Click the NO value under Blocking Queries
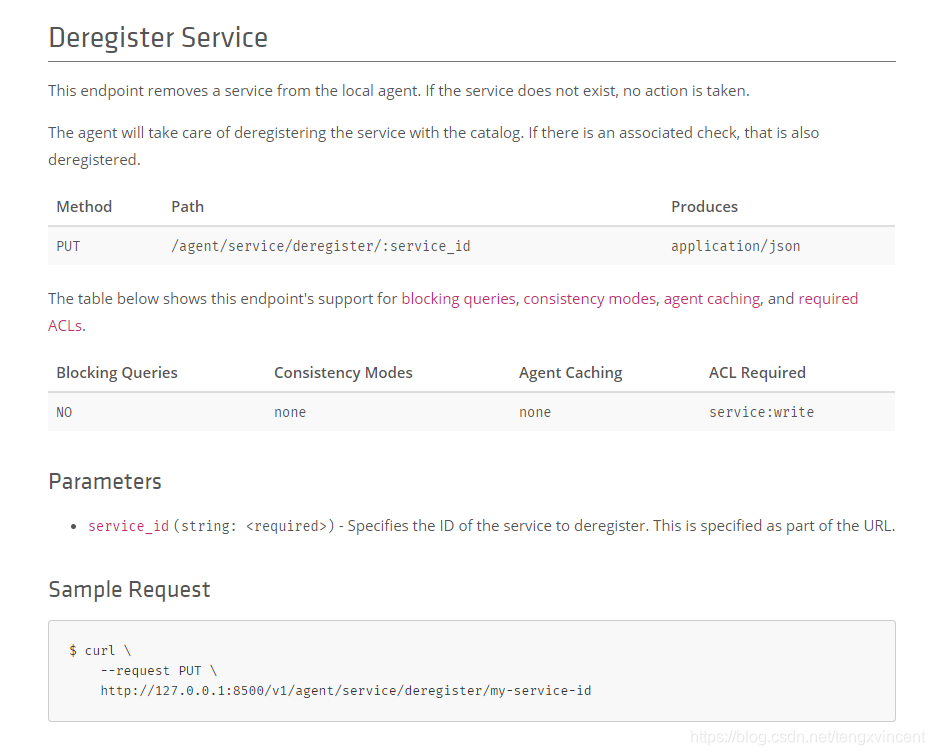935x755 pixels. [x=64, y=412]
